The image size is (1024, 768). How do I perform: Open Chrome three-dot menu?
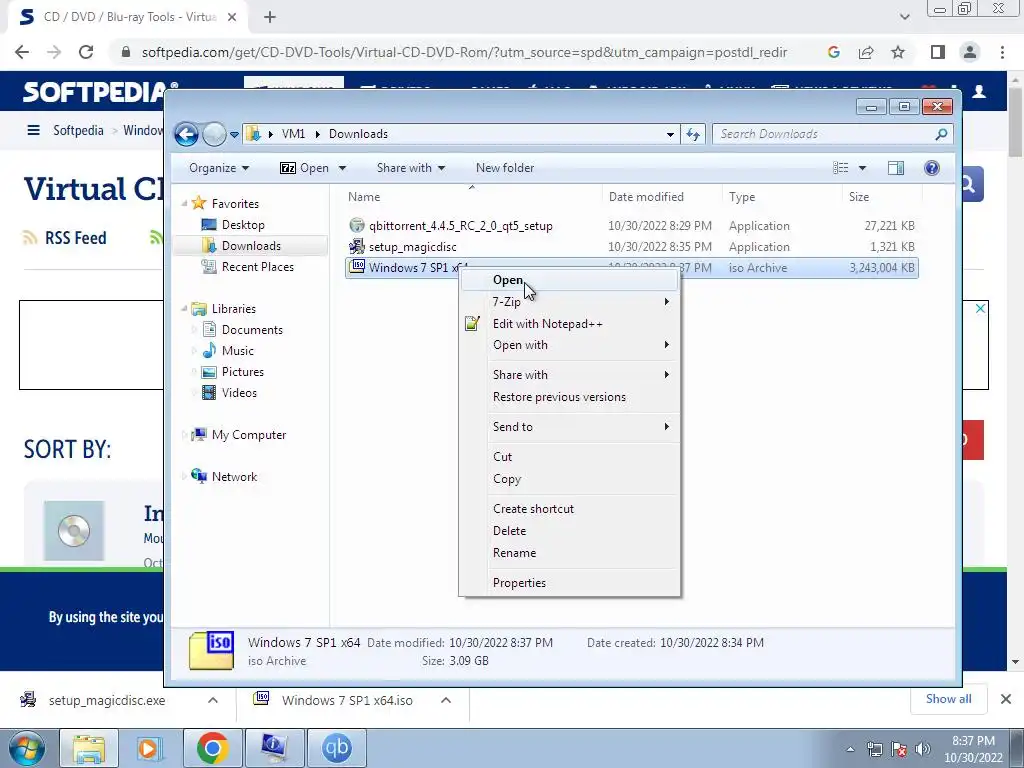pos(1002,52)
